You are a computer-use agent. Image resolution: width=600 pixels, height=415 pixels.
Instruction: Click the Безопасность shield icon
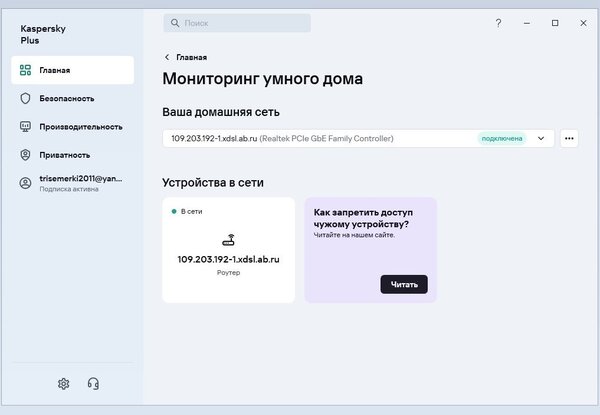(x=25, y=98)
